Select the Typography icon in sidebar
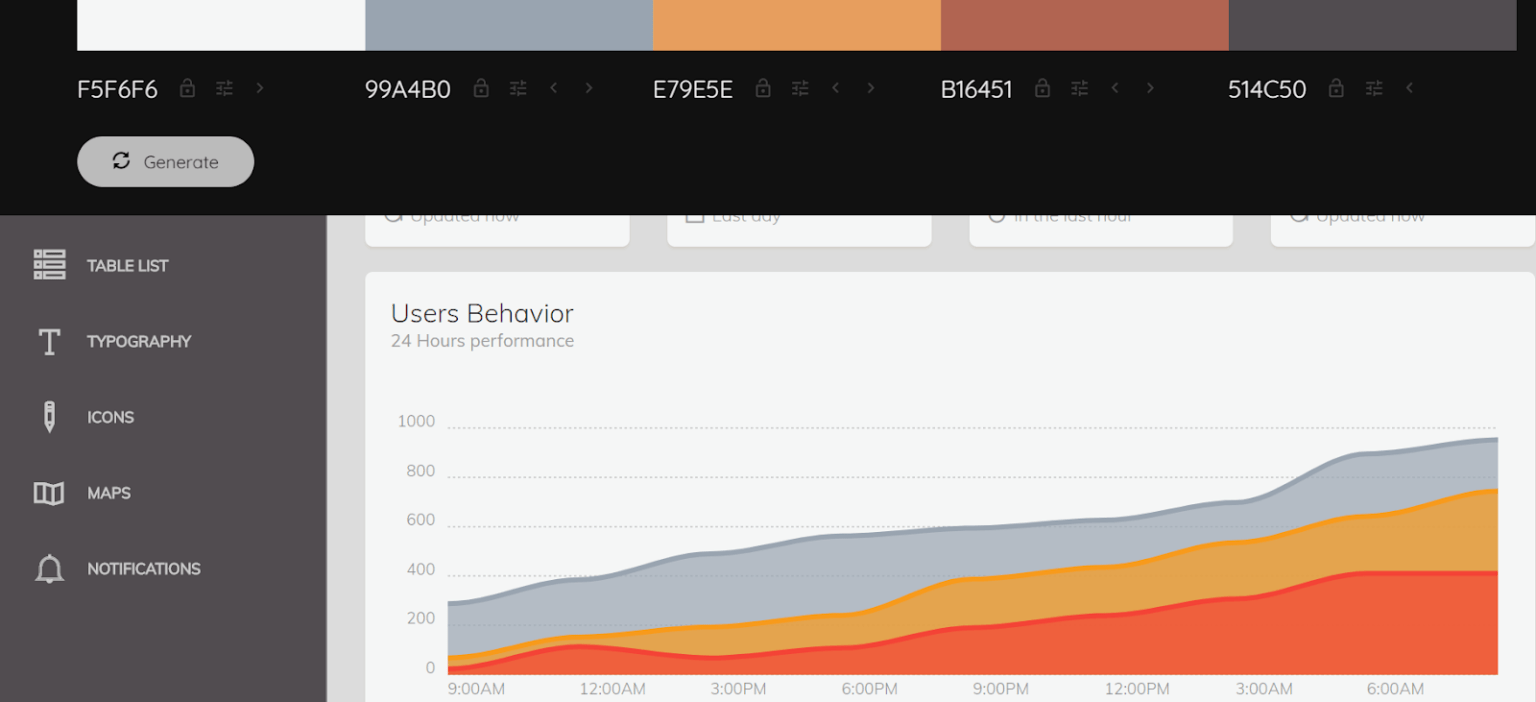This screenshot has height=702, width=1536. 49,341
